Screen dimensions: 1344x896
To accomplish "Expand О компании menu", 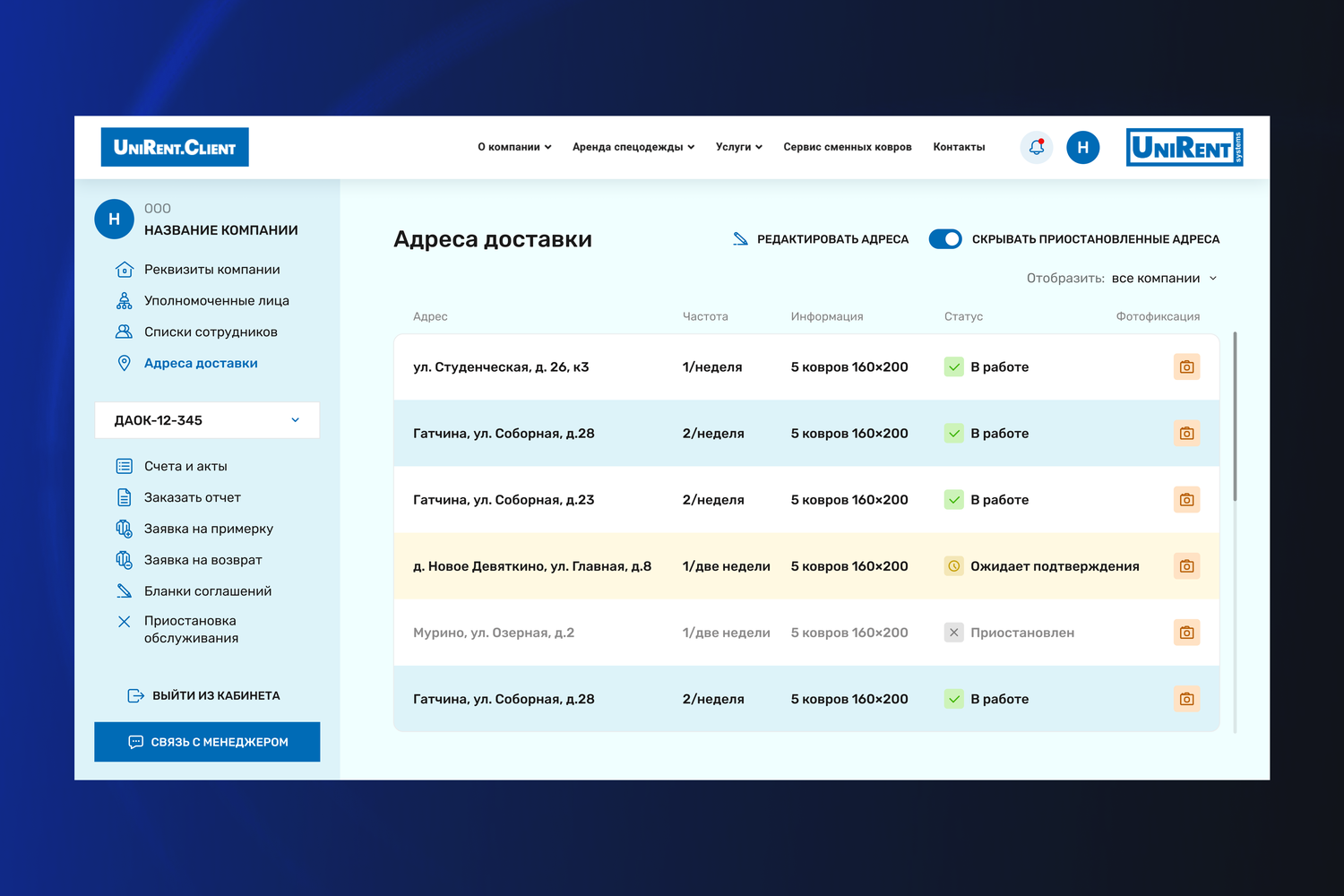I will tap(514, 147).
